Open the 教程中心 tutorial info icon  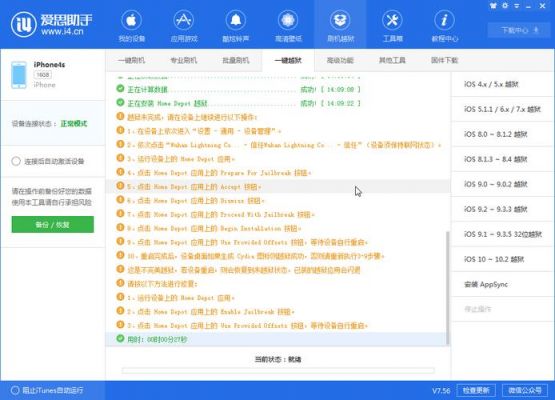point(445,21)
